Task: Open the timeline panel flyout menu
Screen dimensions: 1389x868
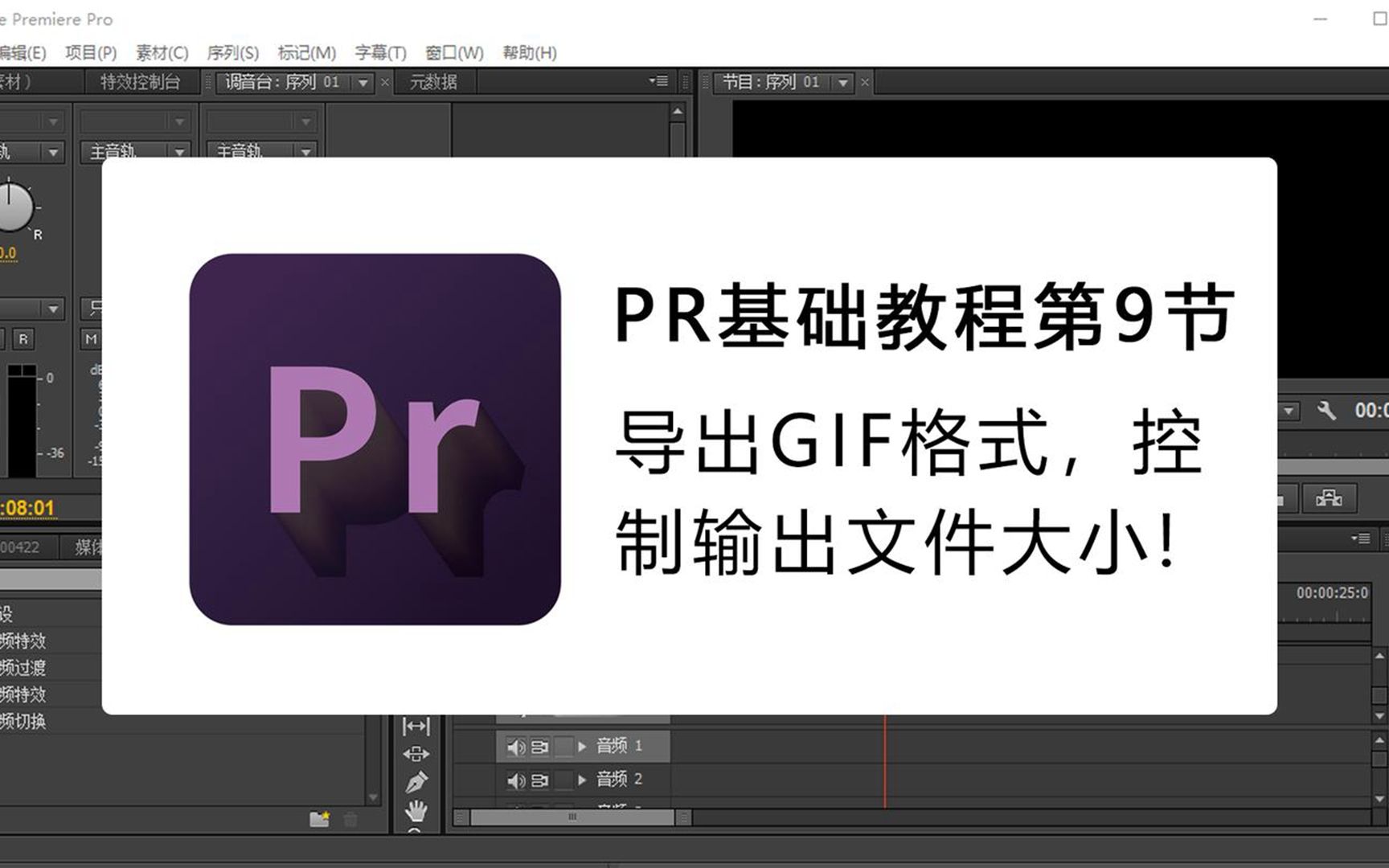Action: pos(1360,538)
